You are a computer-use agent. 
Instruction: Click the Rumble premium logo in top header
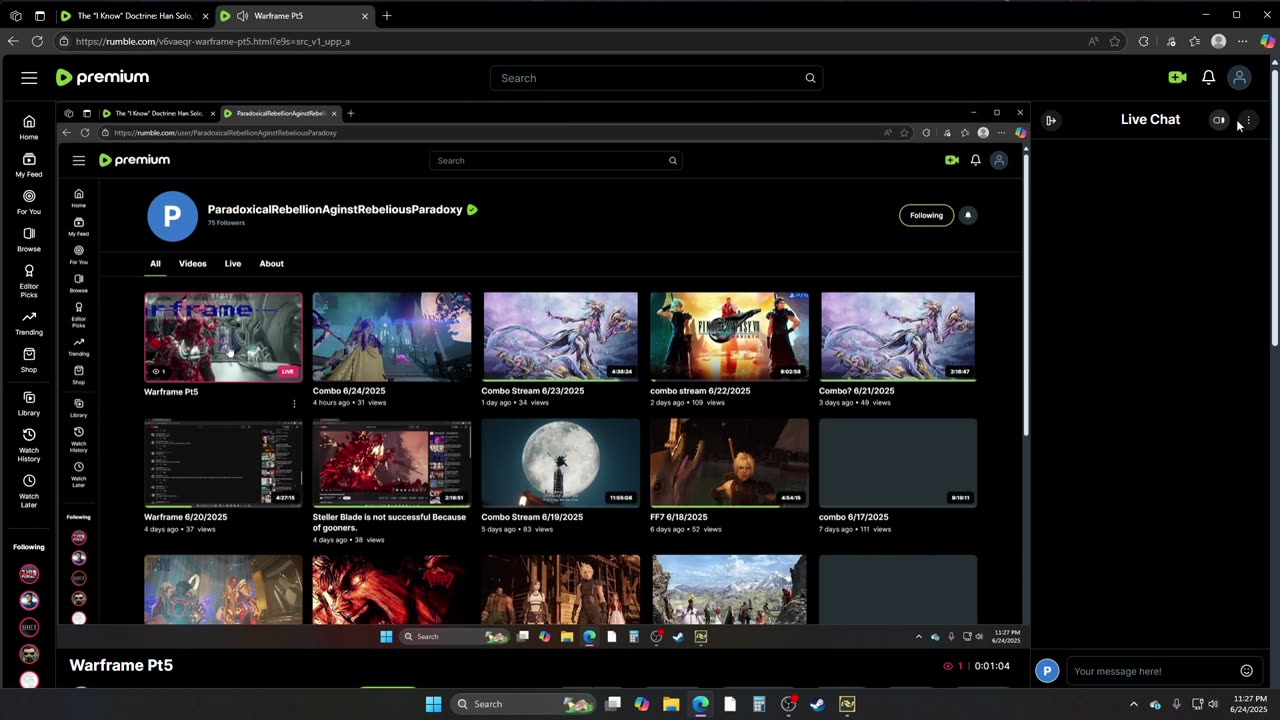click(102, 77)
